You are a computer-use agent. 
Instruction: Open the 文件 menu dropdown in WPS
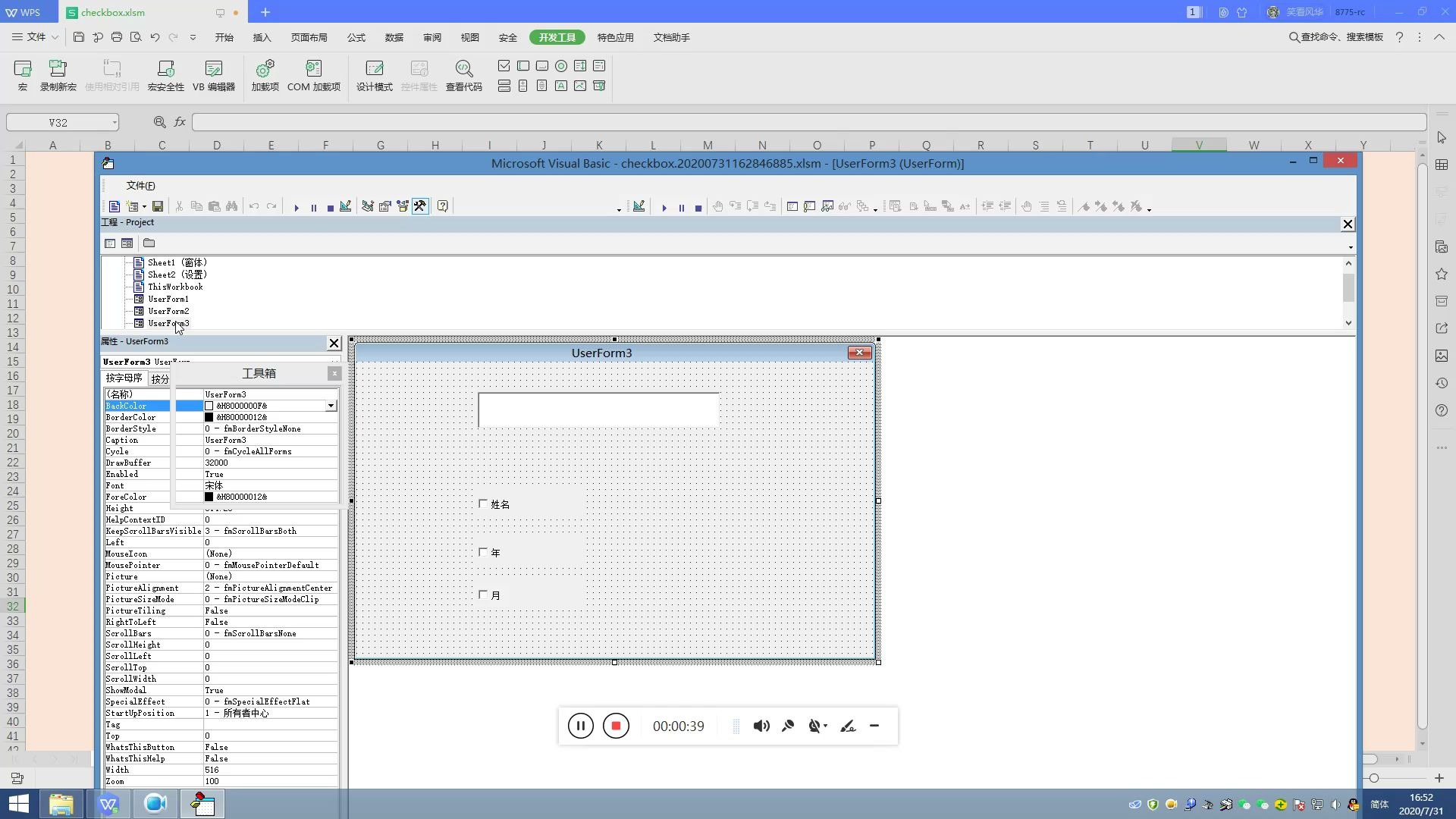coord(36,37)
